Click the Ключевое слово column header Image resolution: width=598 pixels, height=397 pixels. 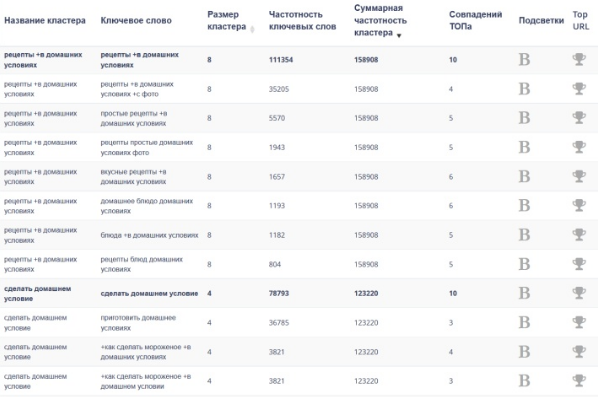pyautogui.click(x=136, y=21)
